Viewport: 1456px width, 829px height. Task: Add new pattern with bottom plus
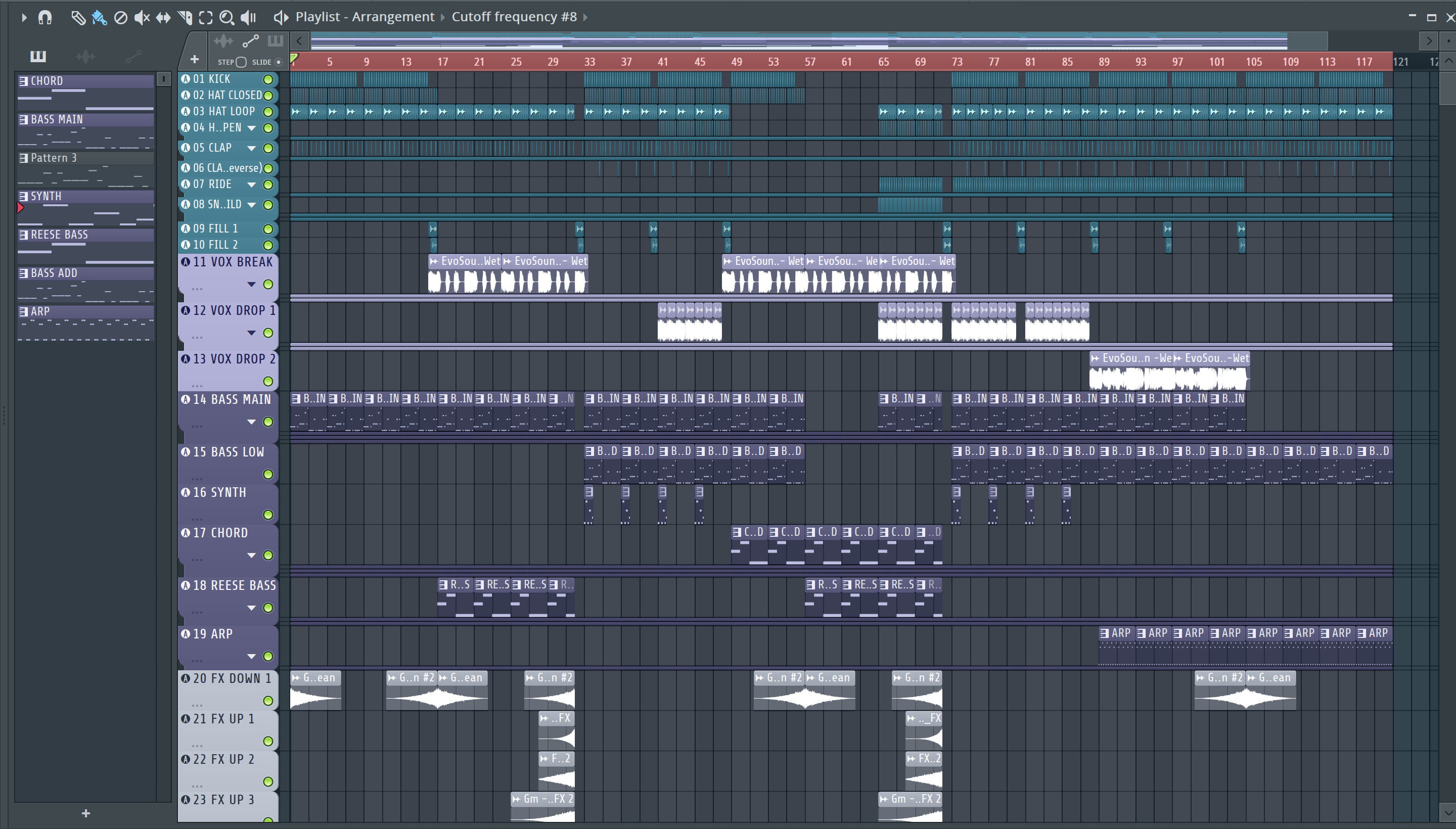(86, 813)
